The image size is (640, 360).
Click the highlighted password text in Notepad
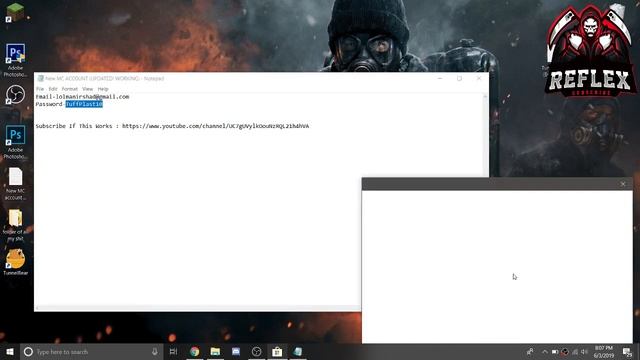pos(84,104)
